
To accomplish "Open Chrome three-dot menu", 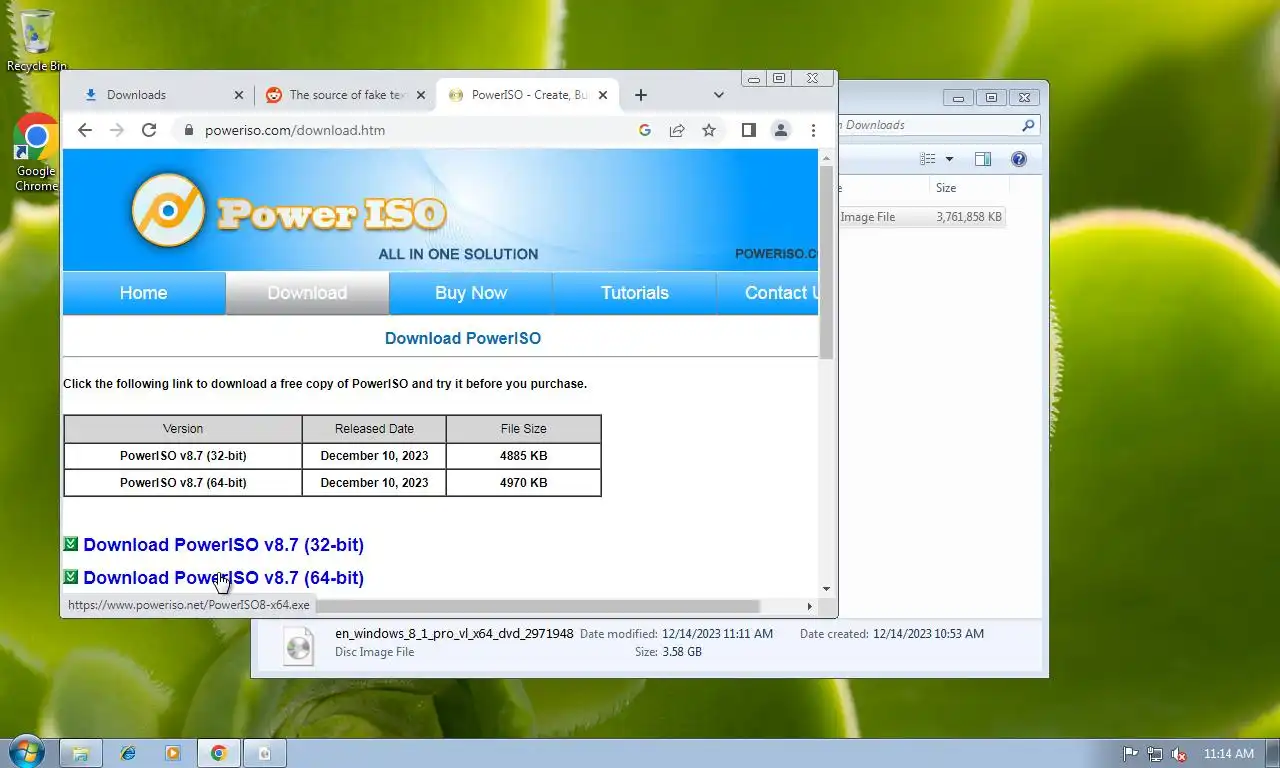I will click(813, 130).
